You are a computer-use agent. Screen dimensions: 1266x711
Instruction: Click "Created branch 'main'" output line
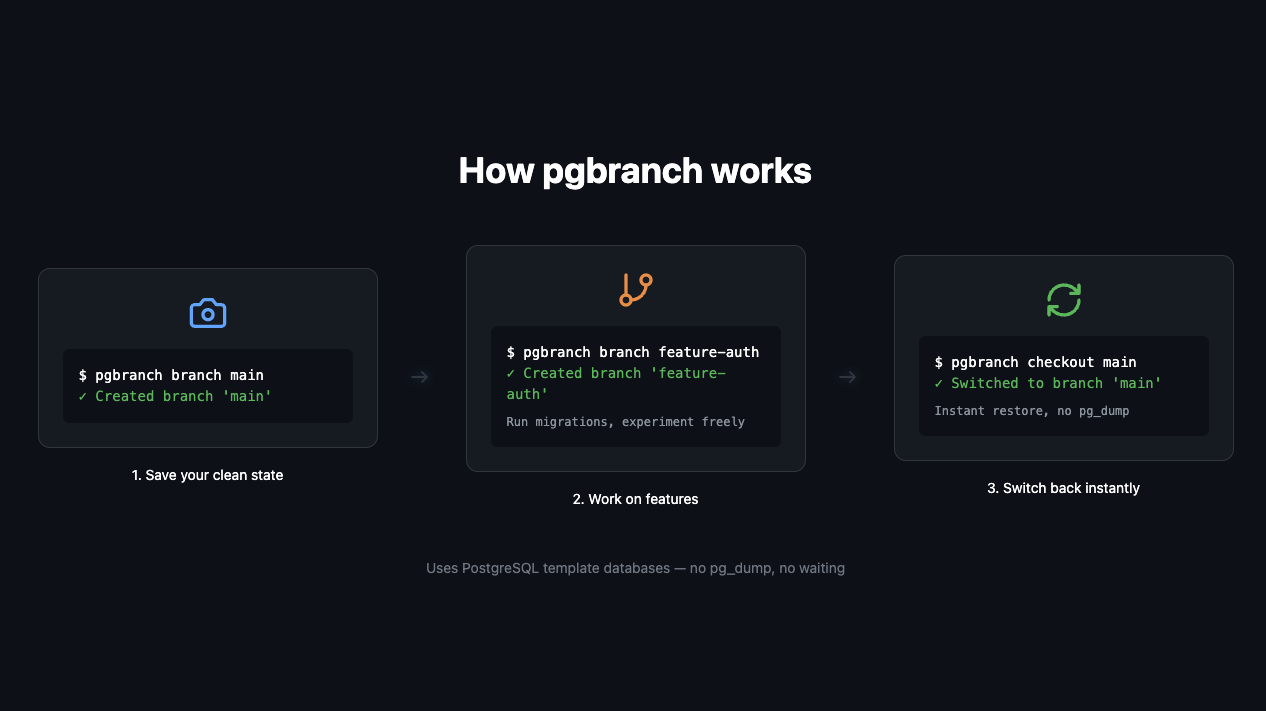pyautogui.click(x=175, y=396)
